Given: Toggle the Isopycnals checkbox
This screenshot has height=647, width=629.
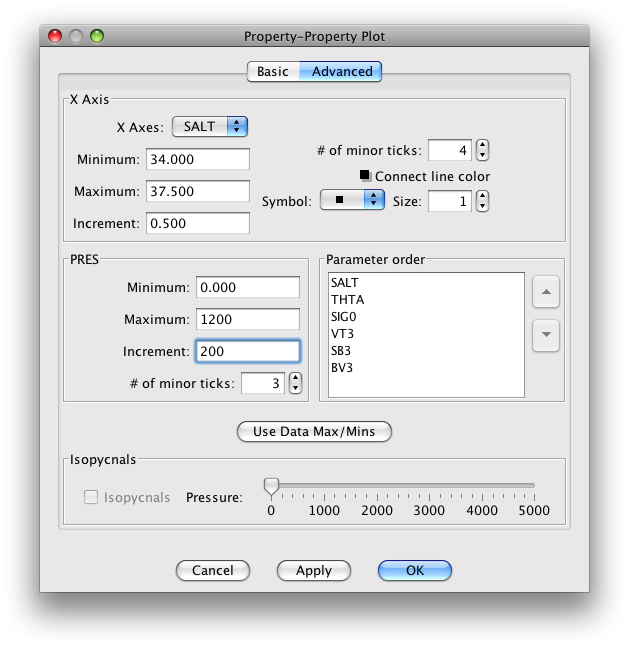Looking at the screenshot, I should click(x=91, y=497).
